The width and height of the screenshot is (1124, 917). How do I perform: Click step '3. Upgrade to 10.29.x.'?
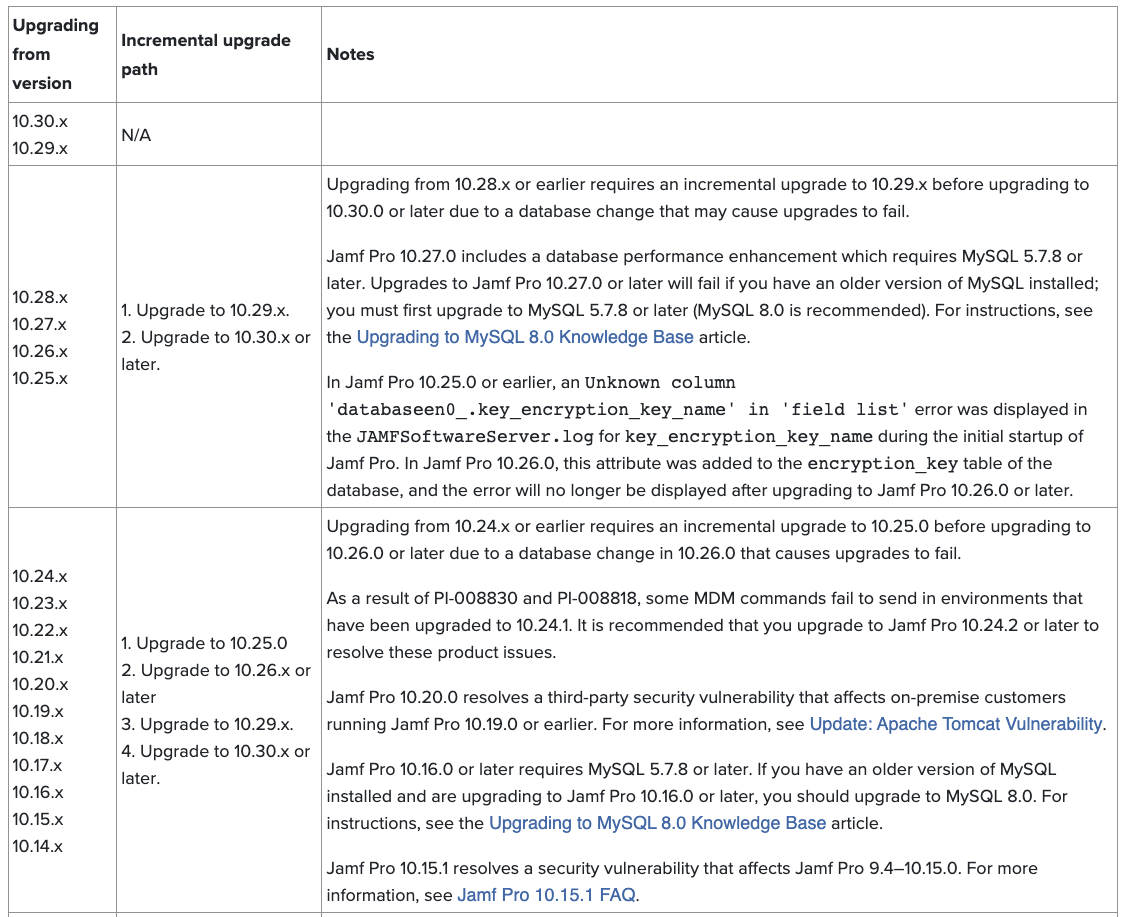(207, 724)
